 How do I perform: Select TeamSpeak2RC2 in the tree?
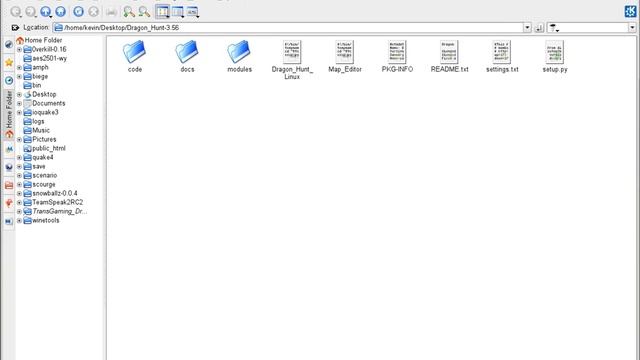click(x=53, y=202)
